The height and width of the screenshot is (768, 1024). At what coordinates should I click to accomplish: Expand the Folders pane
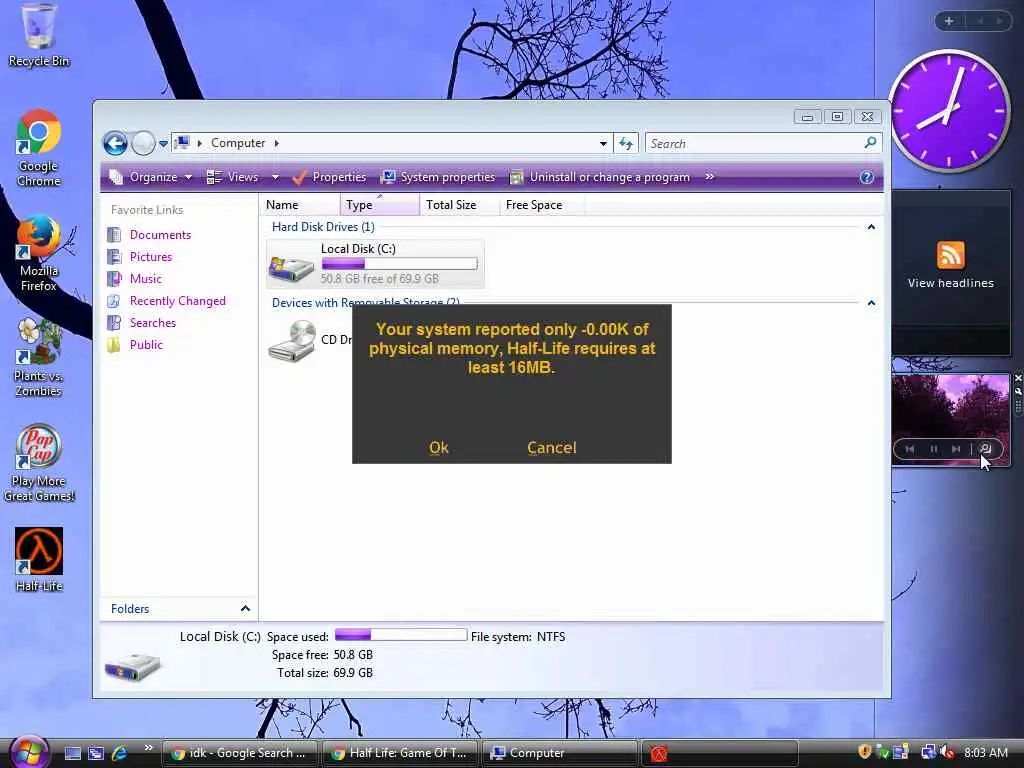(179, 609)
